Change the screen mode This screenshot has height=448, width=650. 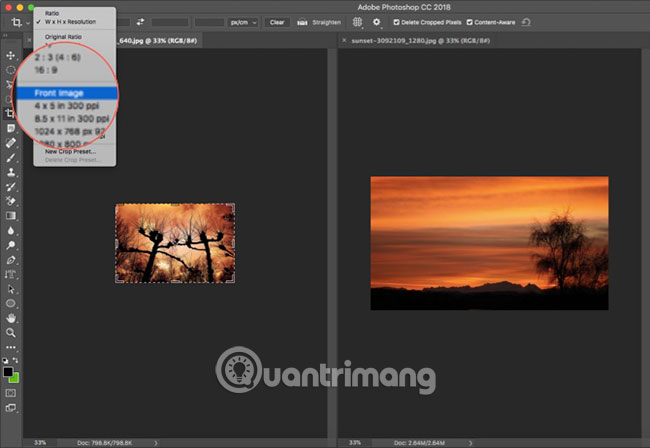(11, 408)
